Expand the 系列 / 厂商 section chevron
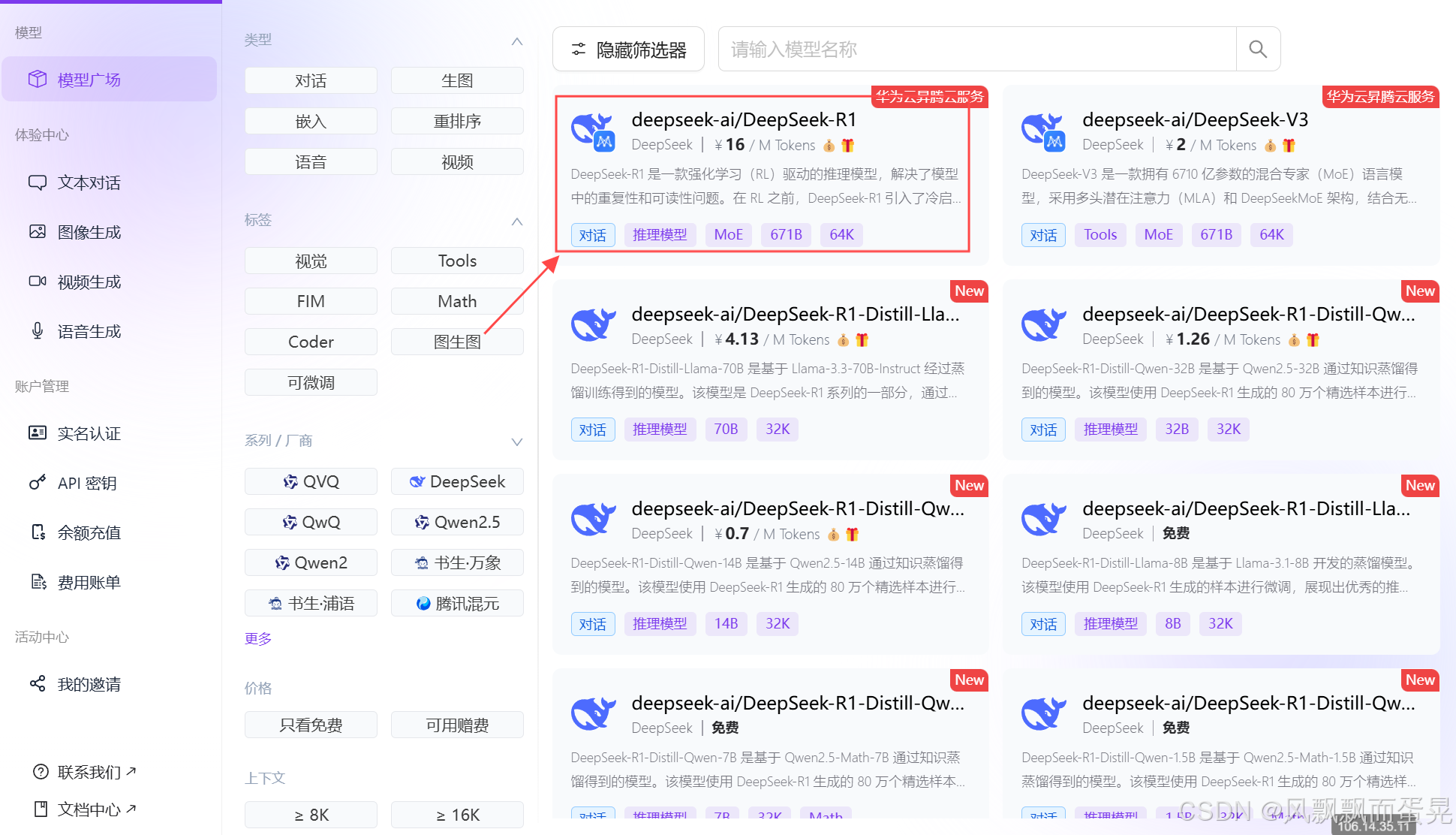 (x=516, y=442)
